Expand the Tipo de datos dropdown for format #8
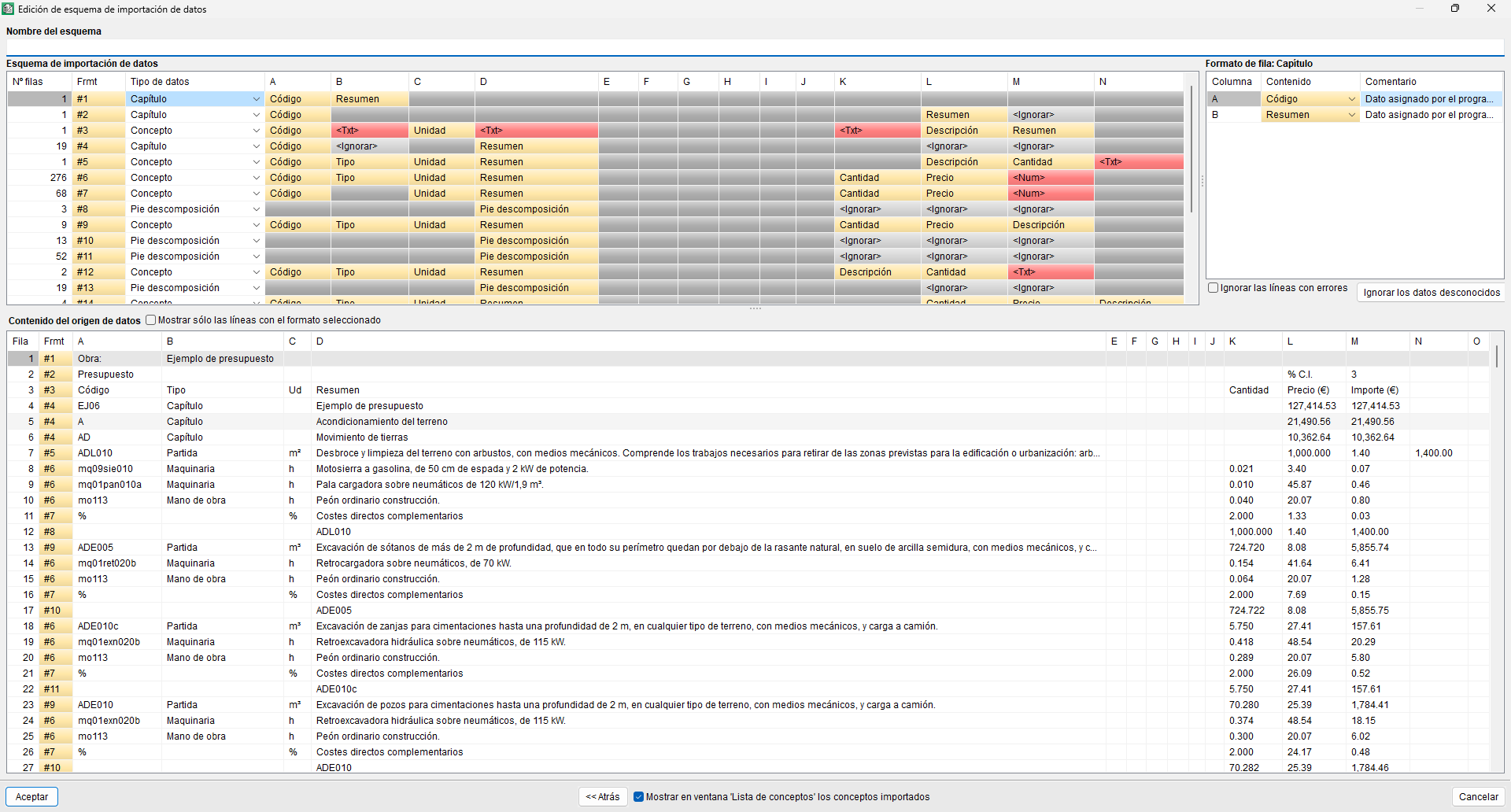This screenshot has height=812, width=1511. click(257, 209)
